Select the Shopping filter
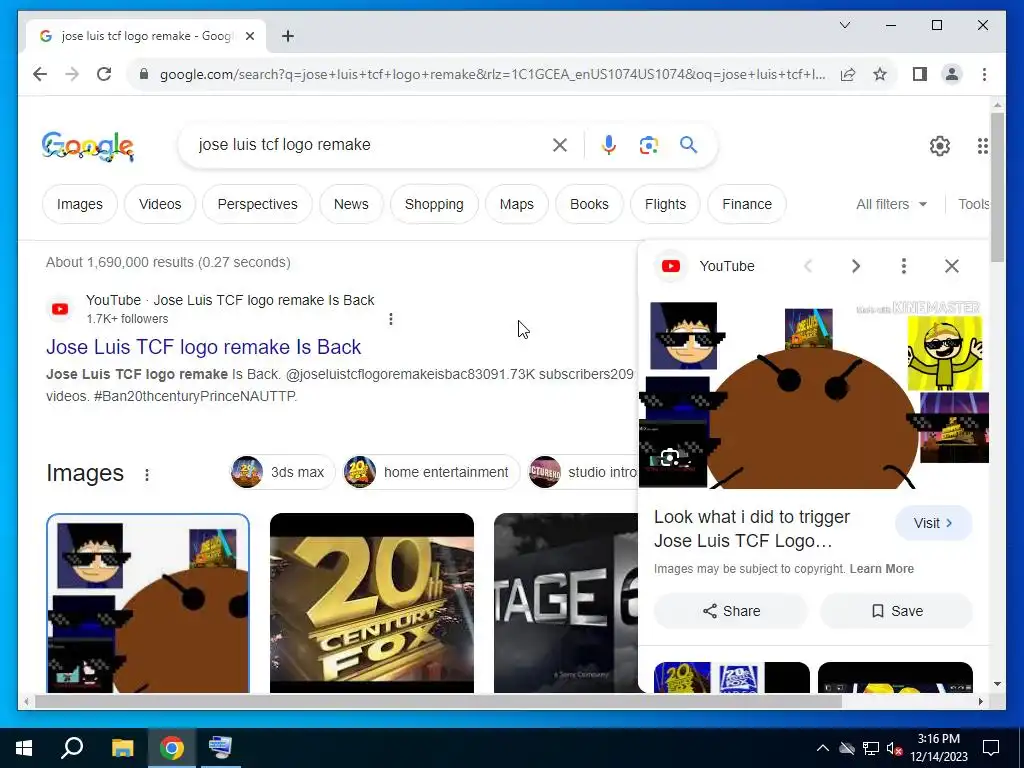This screenshot has width=1024, height=768. [434, 204]
